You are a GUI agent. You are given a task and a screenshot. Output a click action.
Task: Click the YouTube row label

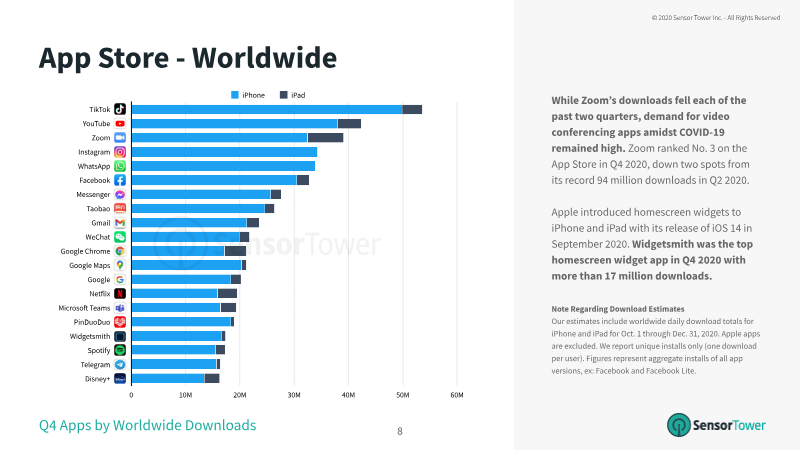[x=96, y=123]
